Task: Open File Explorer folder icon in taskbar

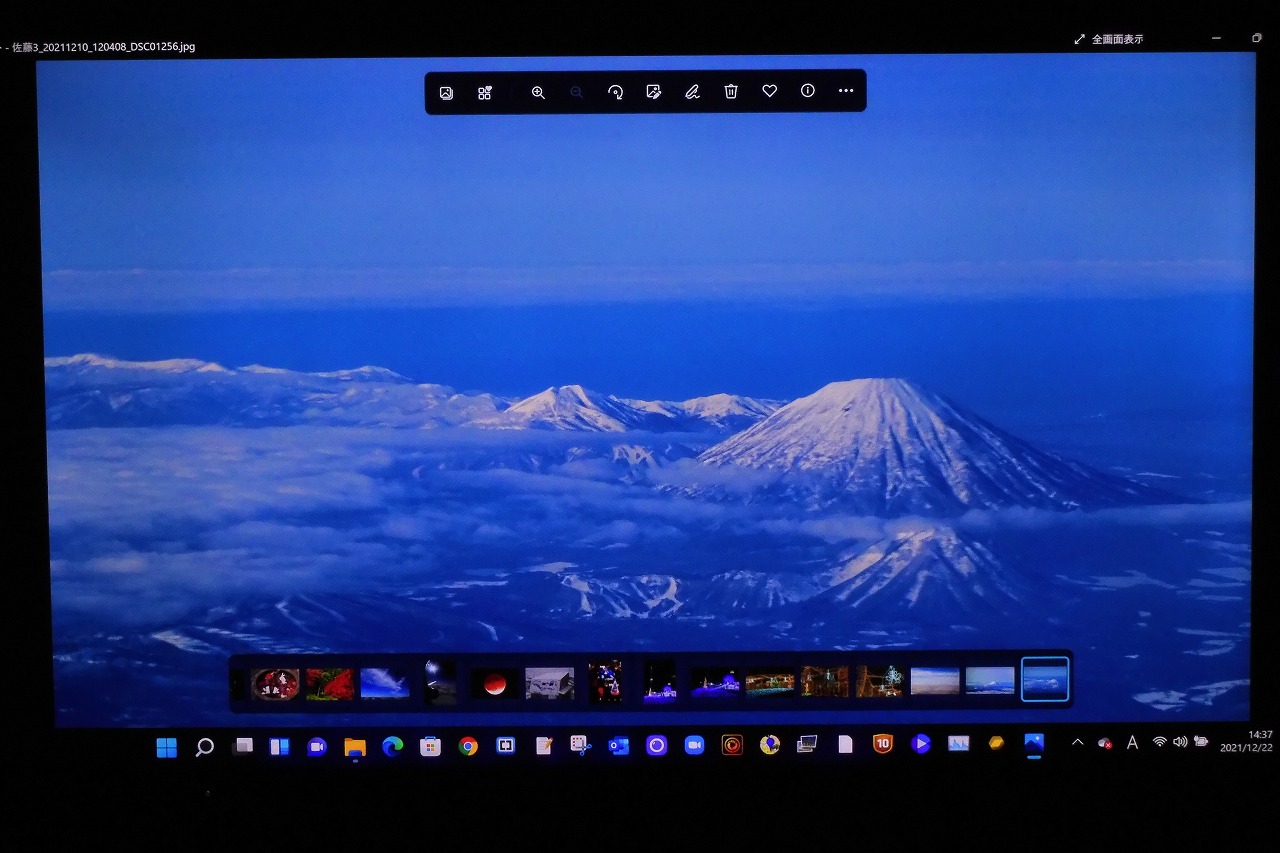Action: tap(354, 747)
